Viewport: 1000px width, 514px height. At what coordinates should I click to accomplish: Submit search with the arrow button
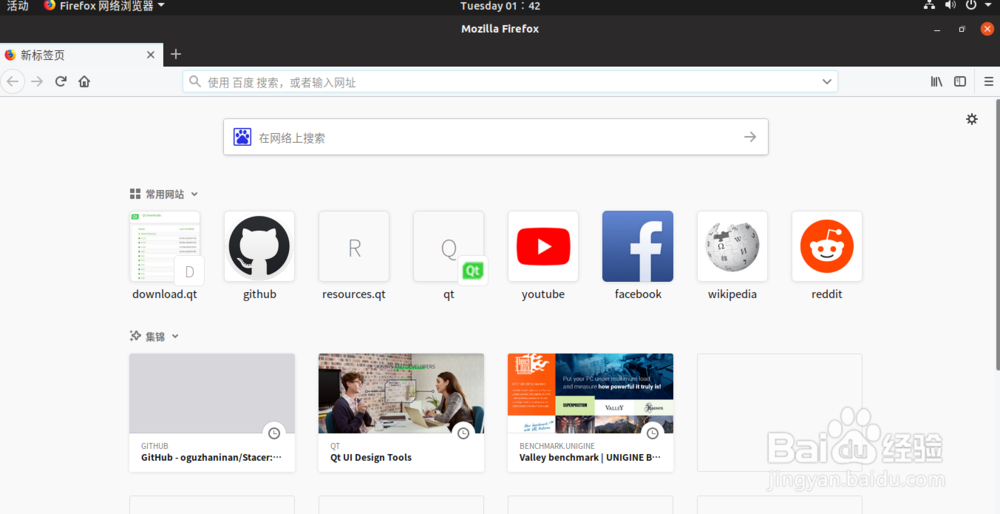[750, 136]
